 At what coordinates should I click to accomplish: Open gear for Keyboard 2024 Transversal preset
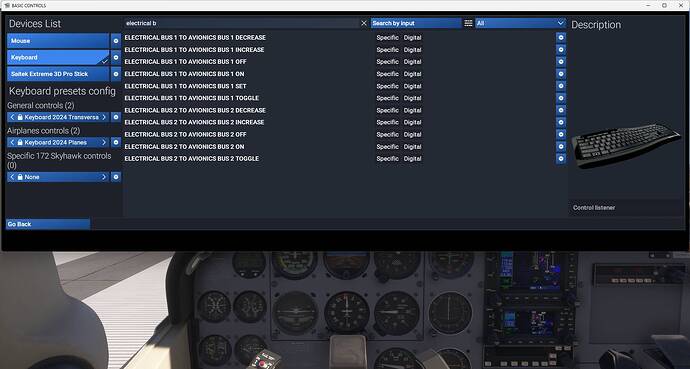pos(116,117)
